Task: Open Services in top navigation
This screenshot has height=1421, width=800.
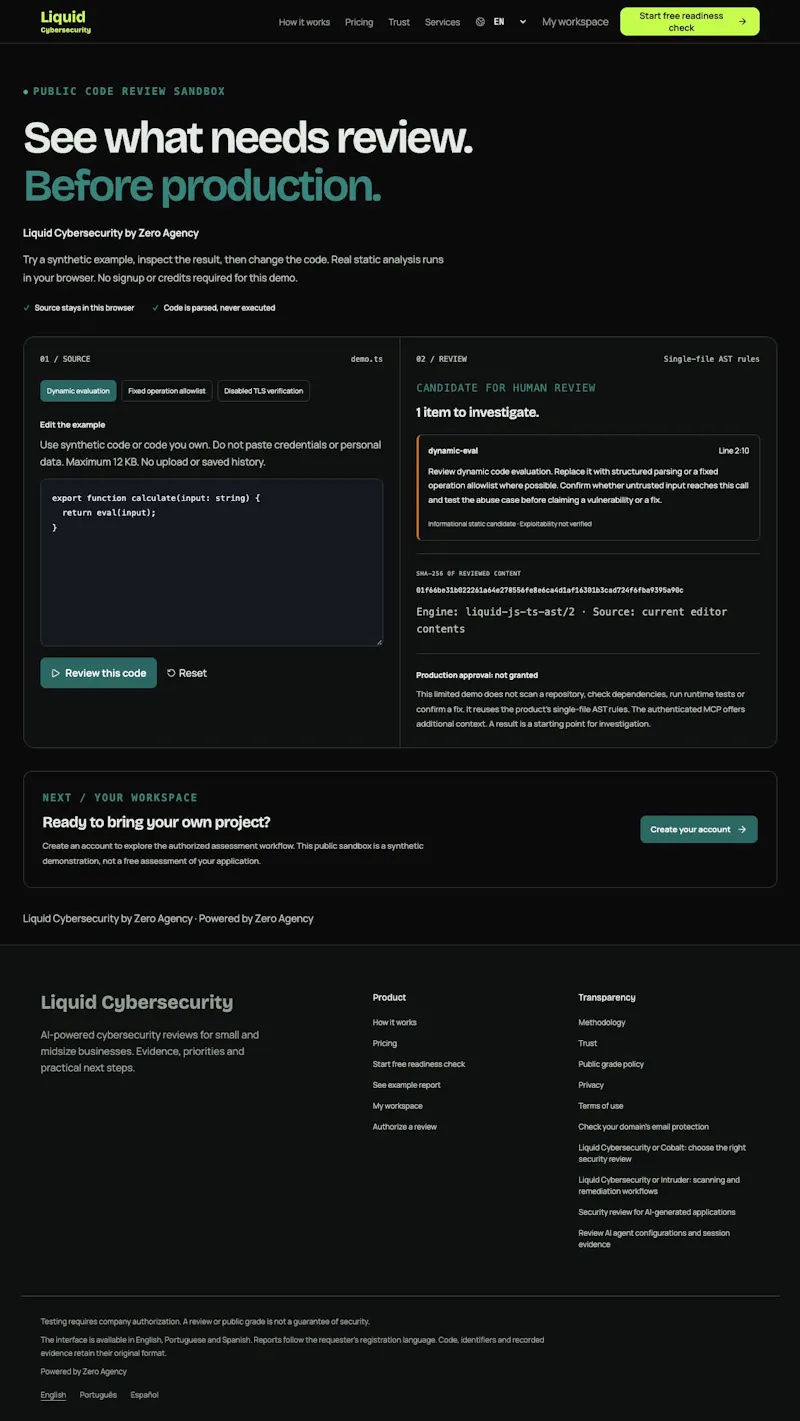Action: (x=442, y=22)
